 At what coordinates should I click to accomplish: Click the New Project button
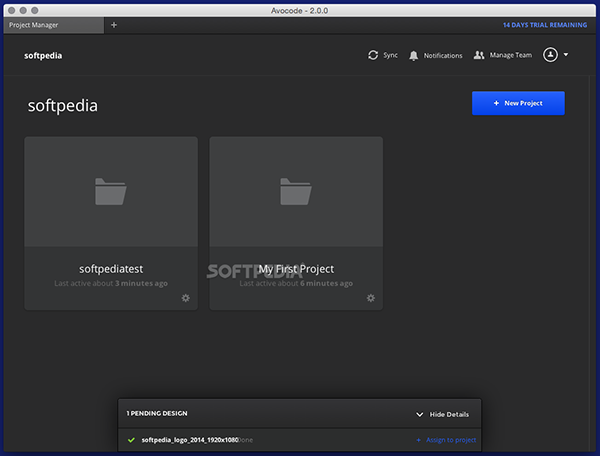[x=518, y=103]
